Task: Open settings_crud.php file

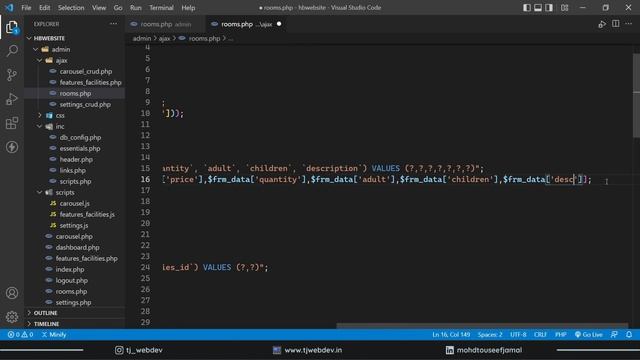Action: [85, 104]
